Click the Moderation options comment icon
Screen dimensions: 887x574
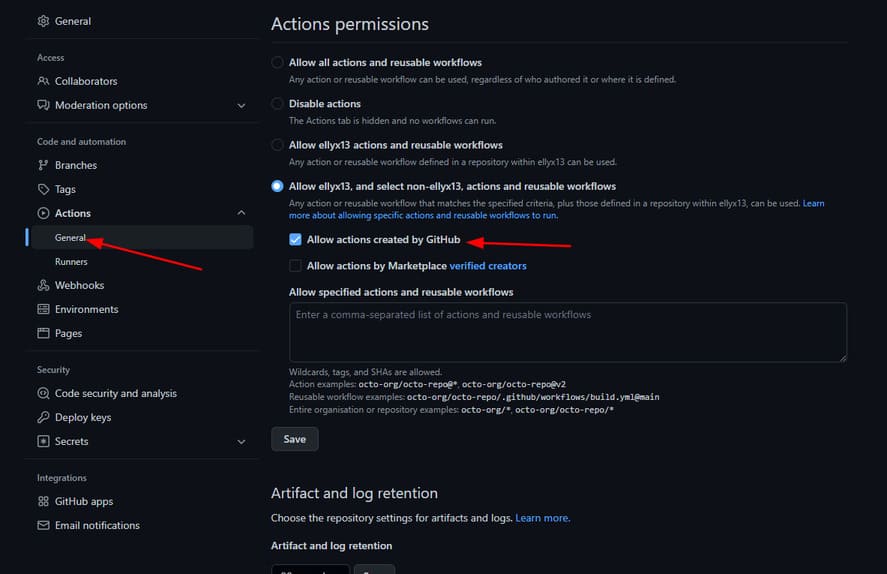click(43, 105)
